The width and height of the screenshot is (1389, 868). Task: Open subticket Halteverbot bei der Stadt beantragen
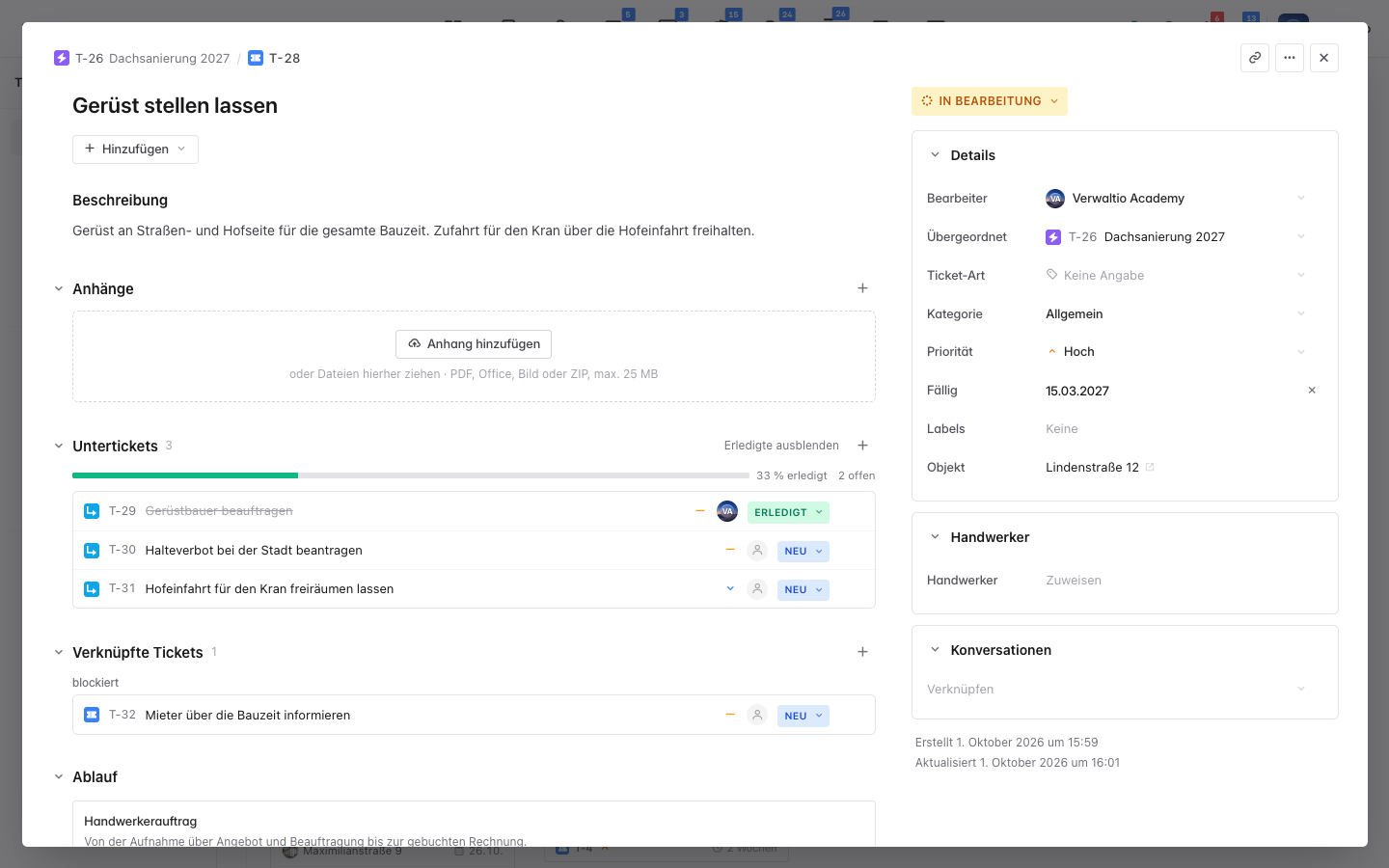click(x=254, y=551)
